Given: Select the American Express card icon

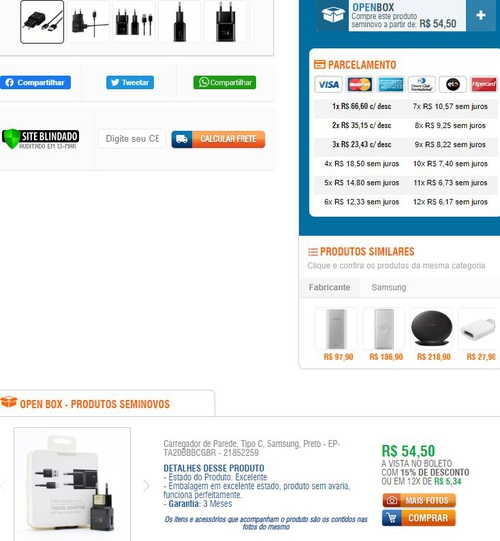Looking at the screenshot, I should coord(391,85).
